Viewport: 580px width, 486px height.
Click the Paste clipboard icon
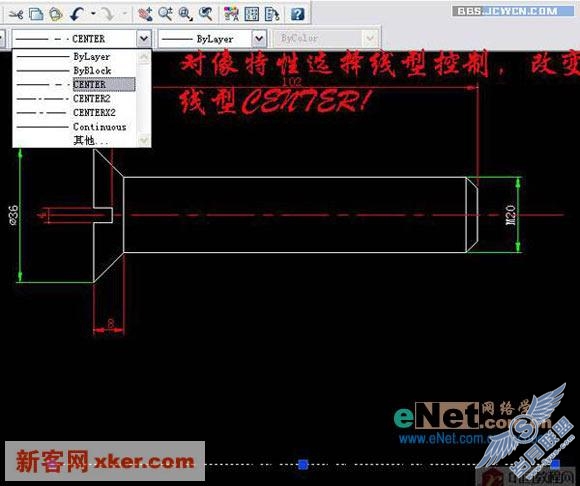56,14
